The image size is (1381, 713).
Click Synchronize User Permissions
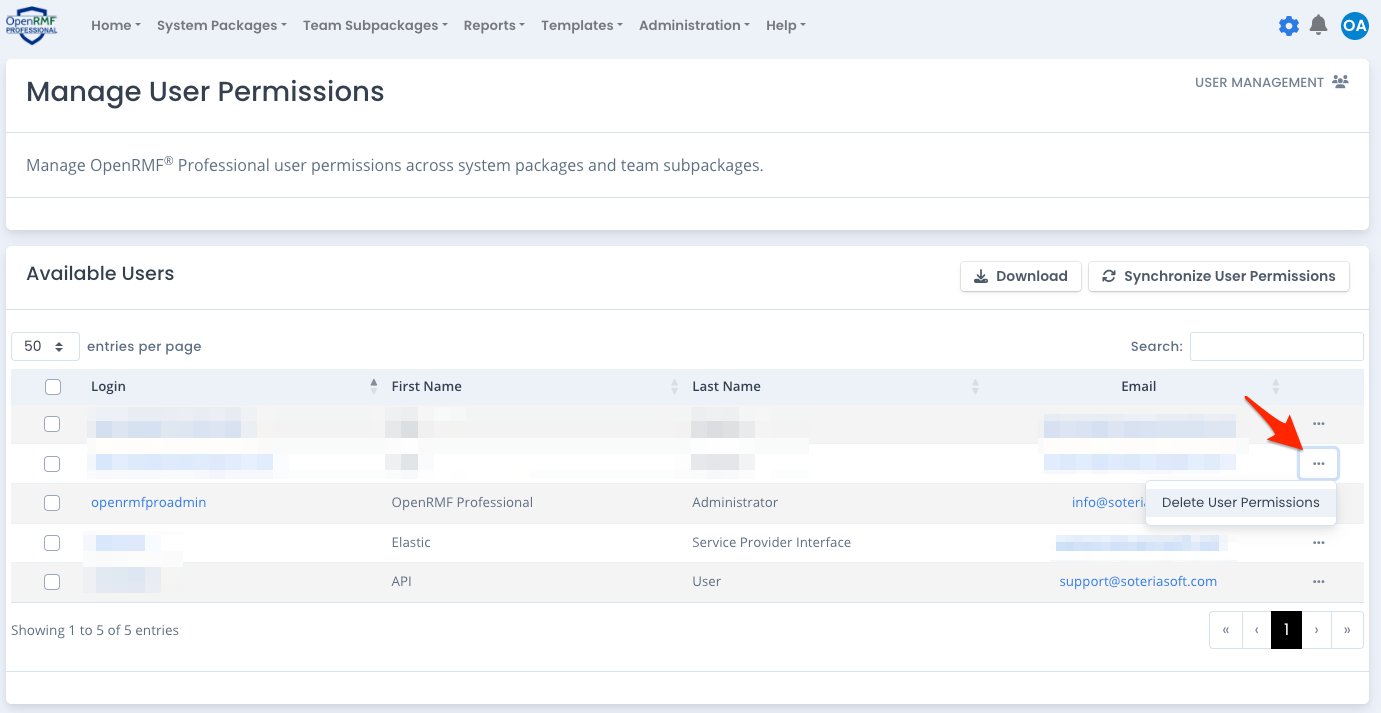click(1219, 276)
